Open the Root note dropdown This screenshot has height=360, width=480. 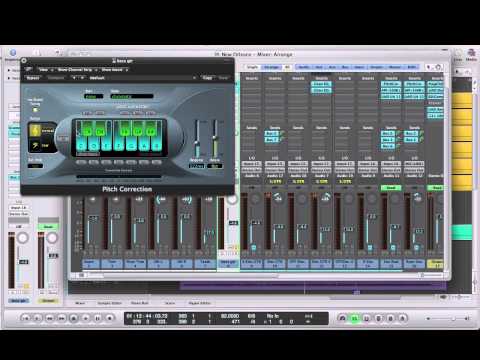tap(93, 96)
